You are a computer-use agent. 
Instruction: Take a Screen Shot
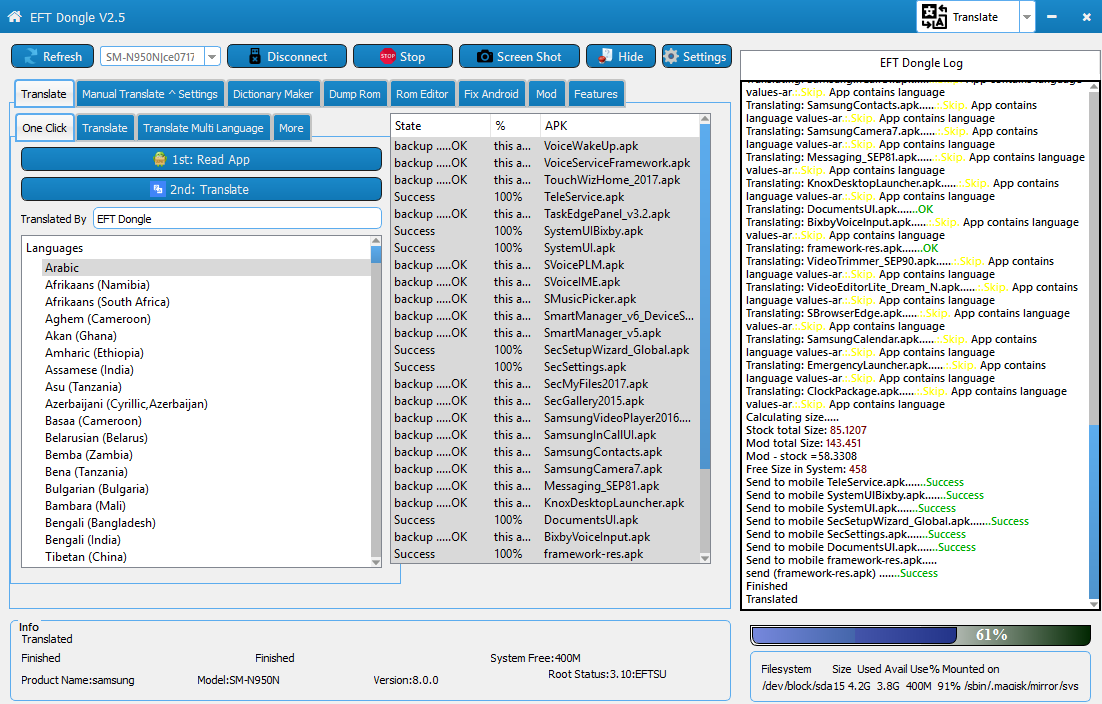pos(519,56)
